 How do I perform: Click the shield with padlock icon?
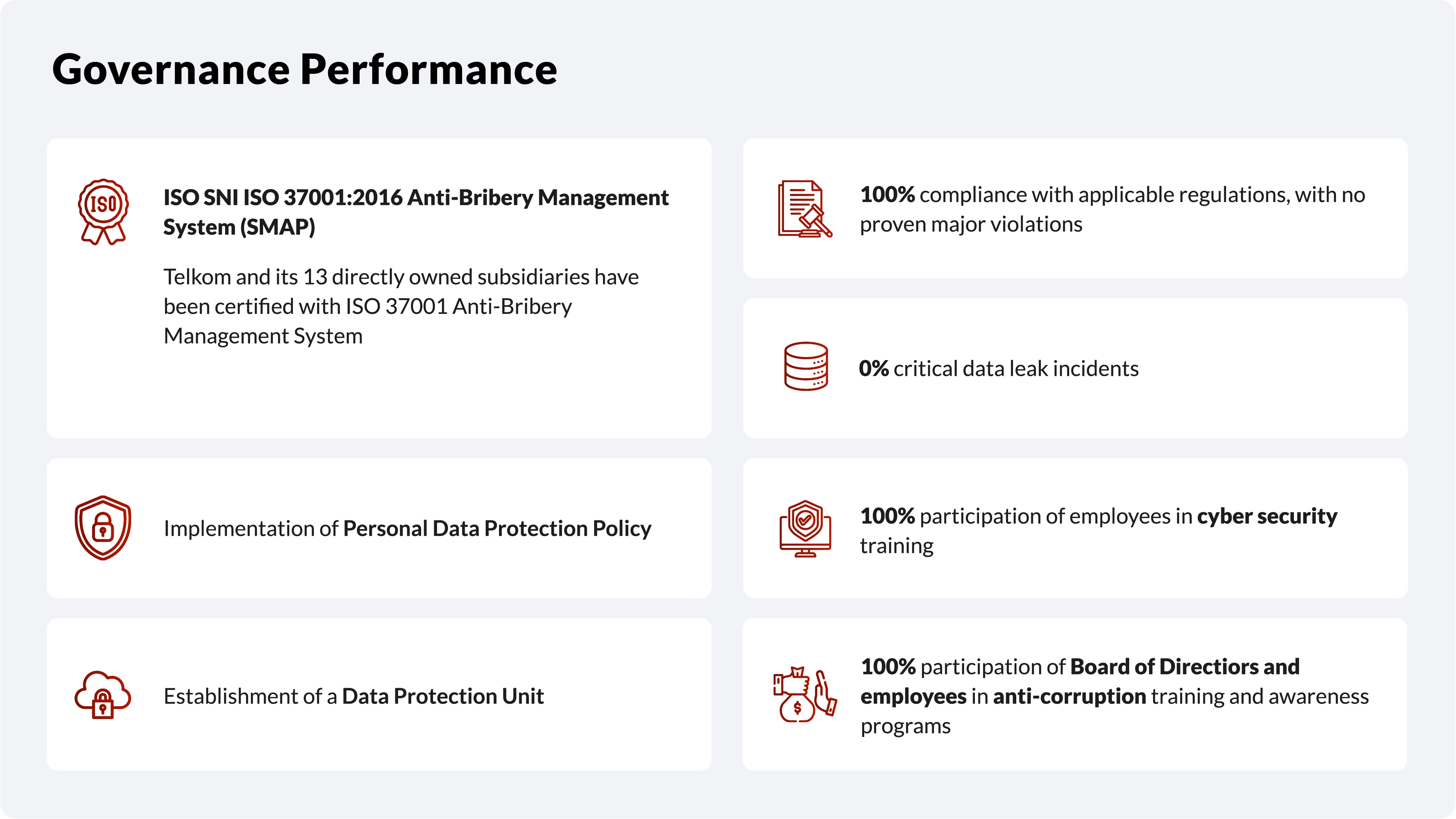pos(103,528)
